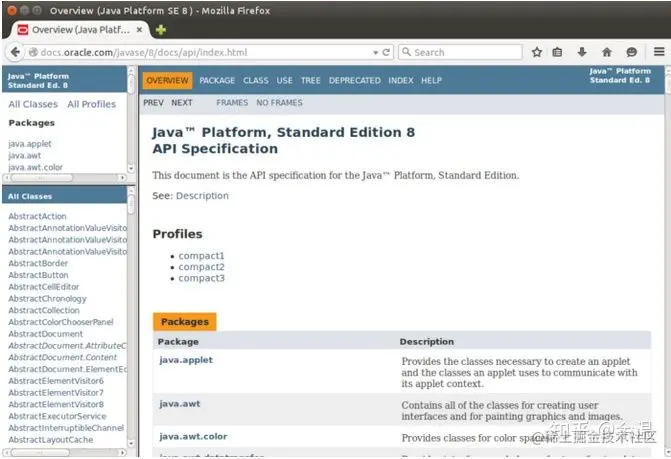Open the AbstractCellEditor class
This screenshot has width=671, height=459.
44,287
